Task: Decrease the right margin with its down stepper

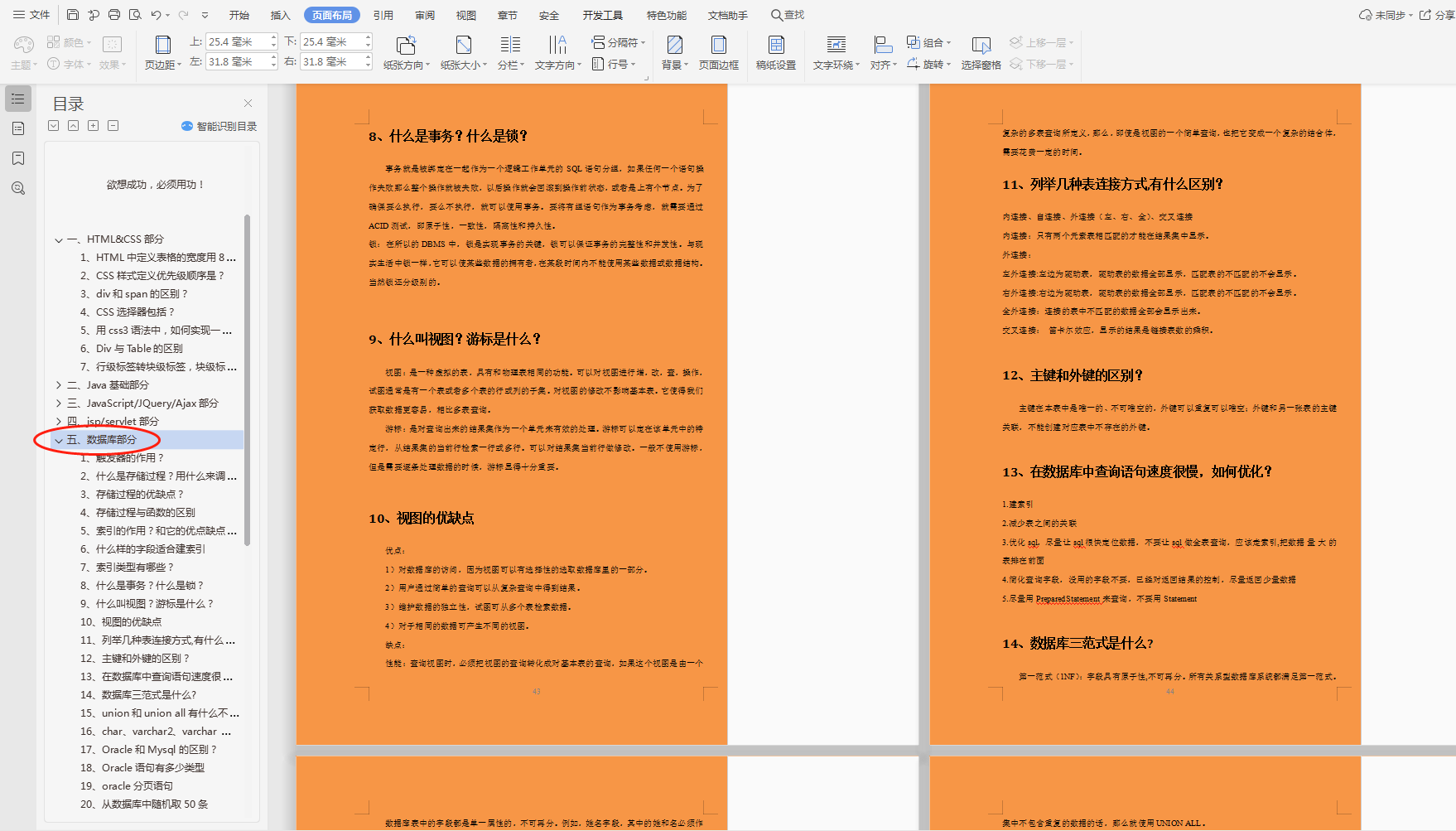Action: click(x=368, y=65)
